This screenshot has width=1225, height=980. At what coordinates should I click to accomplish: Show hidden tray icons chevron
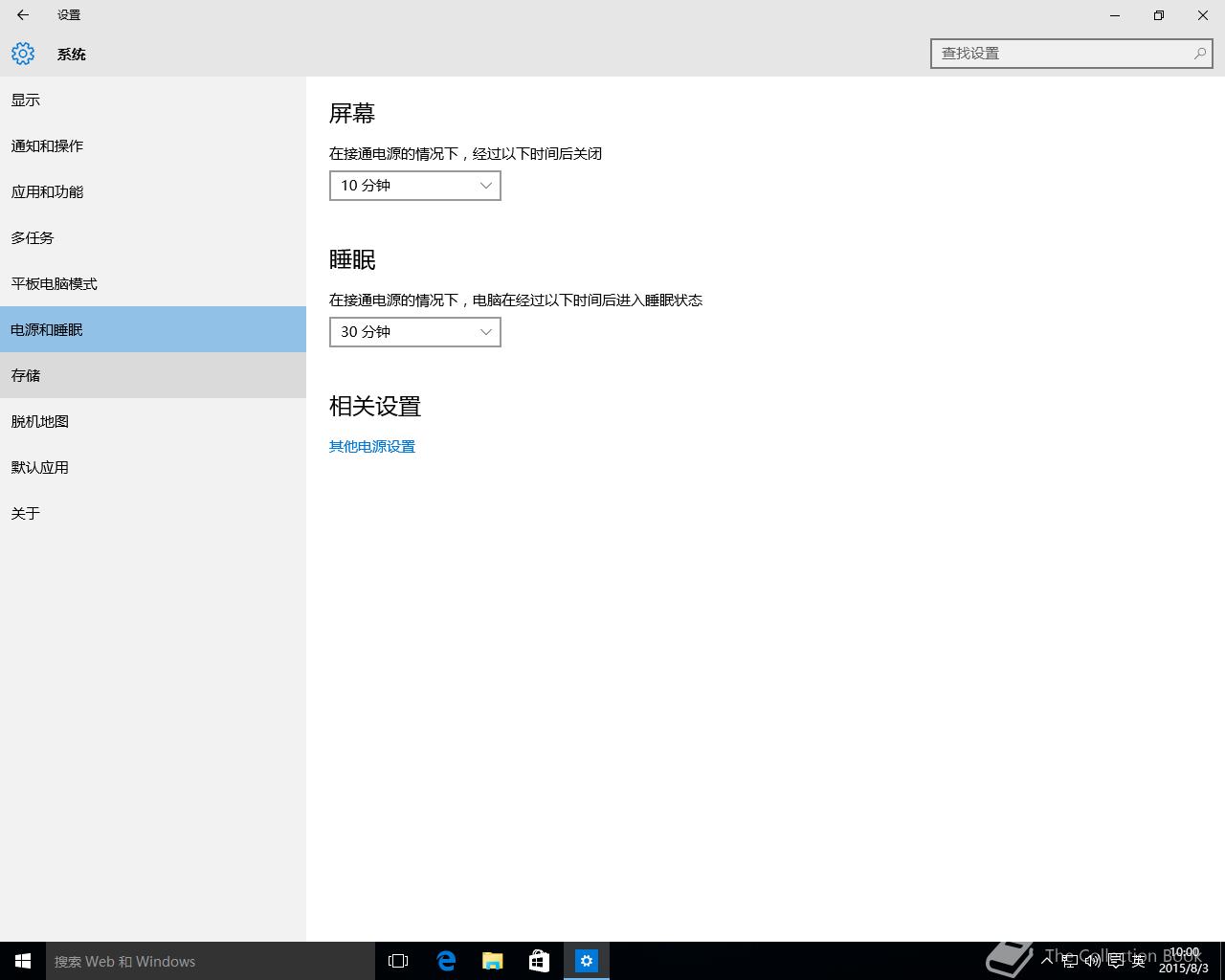click(x=1047, y=961)
